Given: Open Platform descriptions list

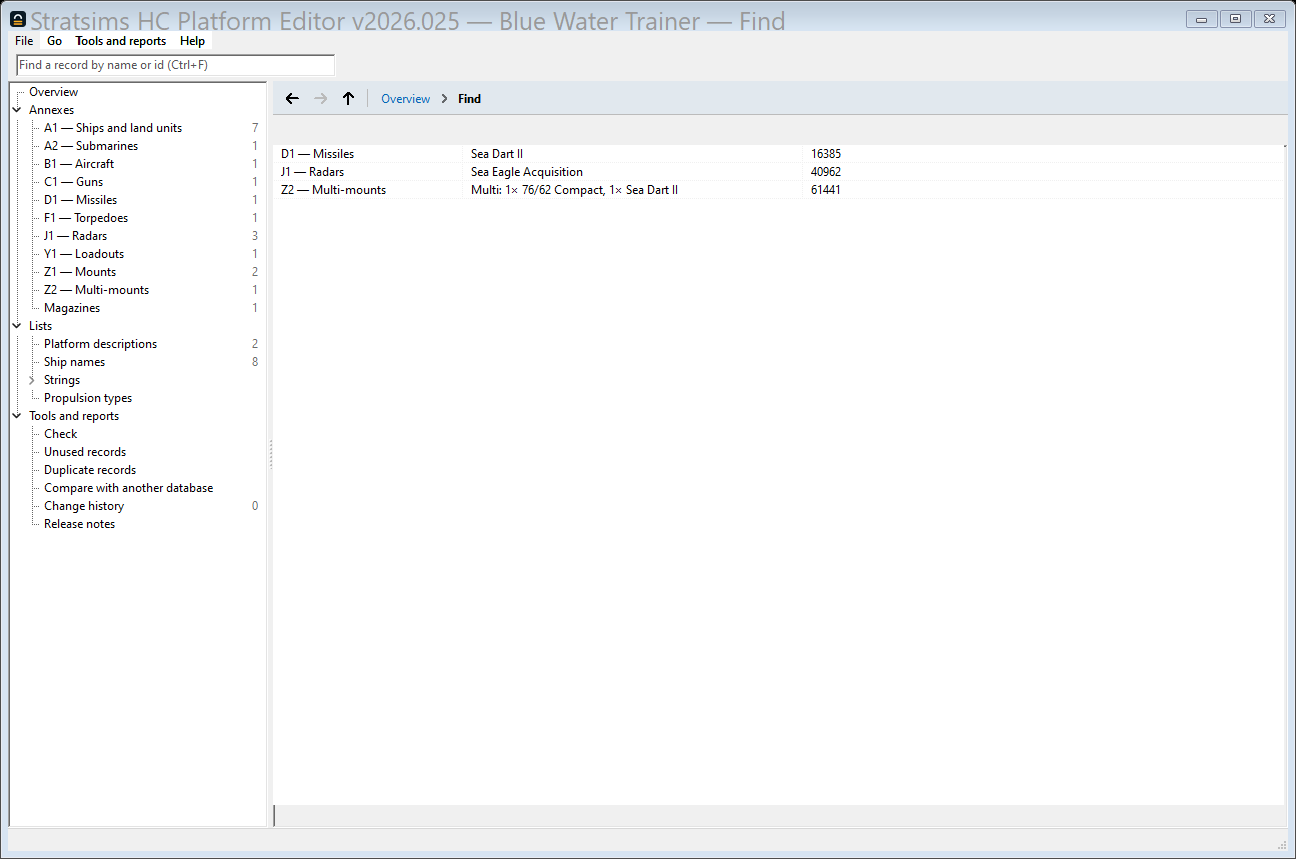Looking at the screenshot, I should 100,344.
